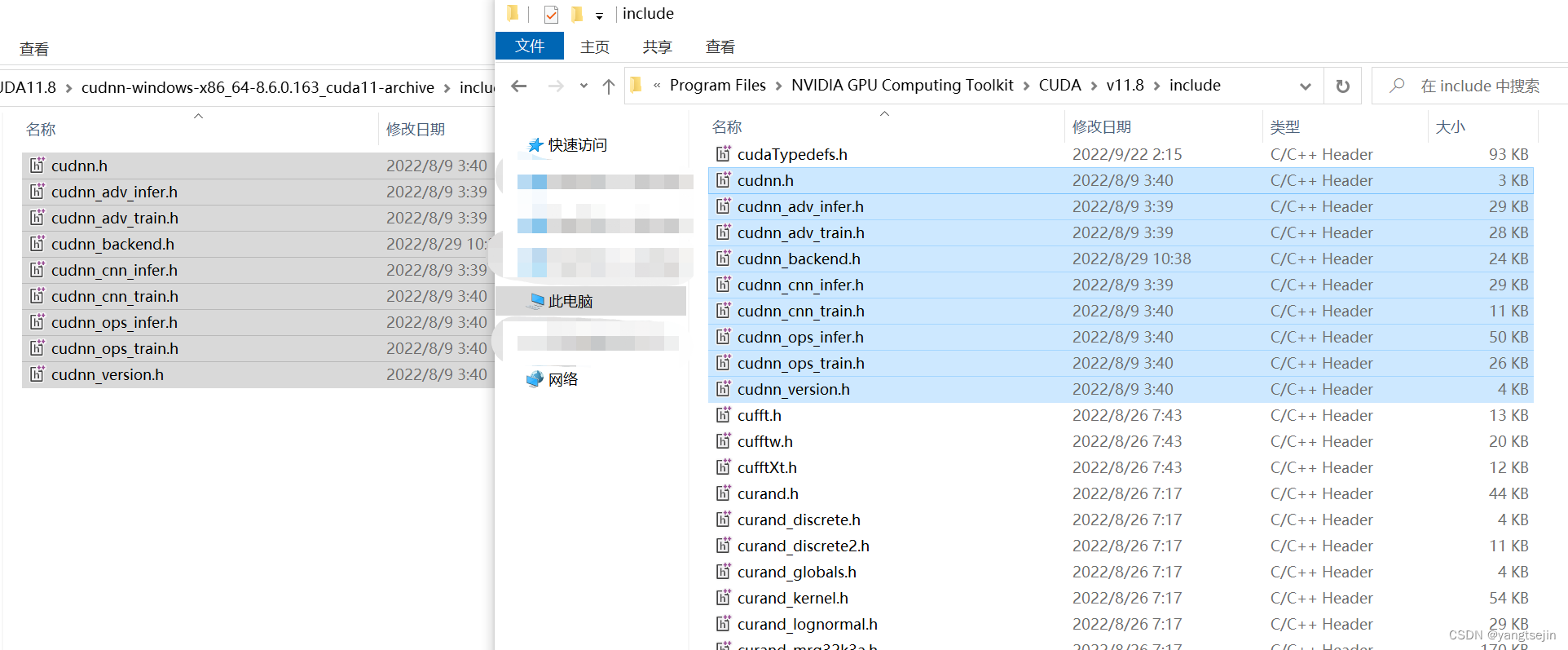1568x650 pixels.
Task: Click cudnn-windows-x86_64 archive breadcrumb in left window
Action: pyautogui.click(x=258, y=87)
